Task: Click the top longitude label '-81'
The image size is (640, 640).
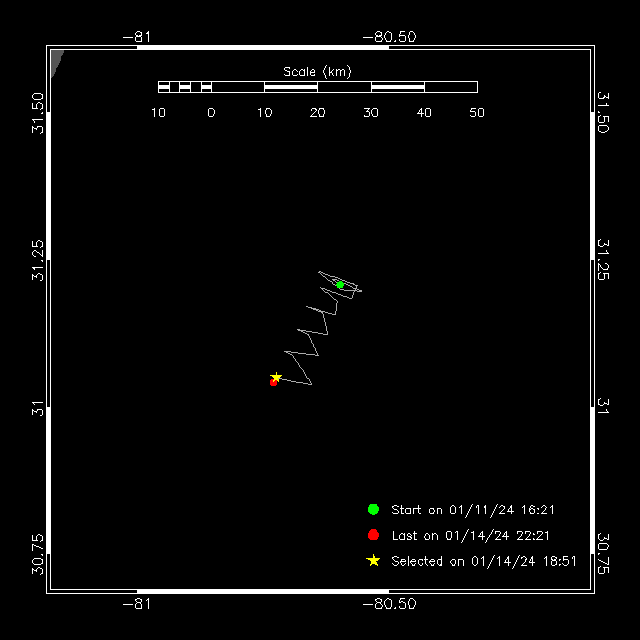Action: point(137,37)
